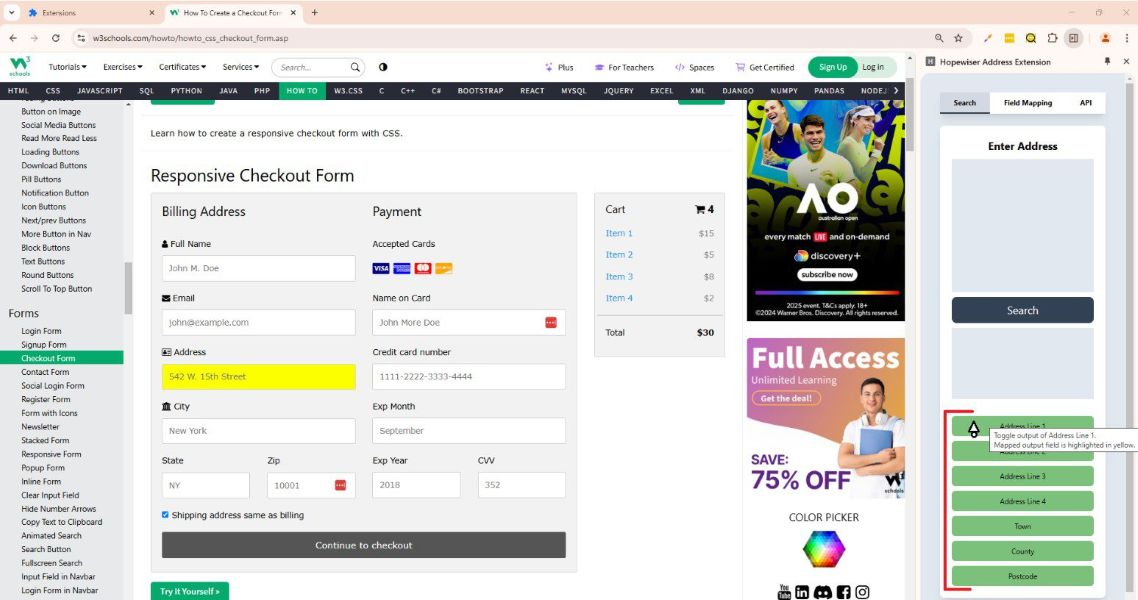The image size is (1138, 600).
Task: Switch to the Field Mapping tab
Action: click(x=1028, y=103)
